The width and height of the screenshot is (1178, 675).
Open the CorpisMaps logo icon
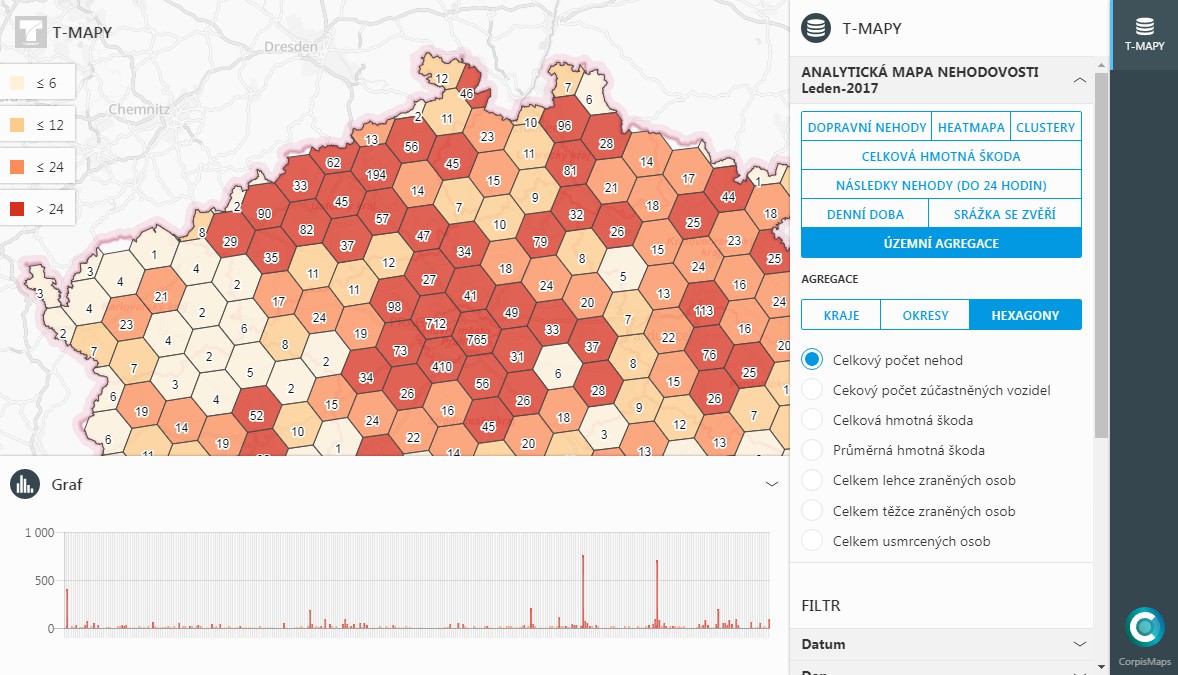pos(1144,627)
